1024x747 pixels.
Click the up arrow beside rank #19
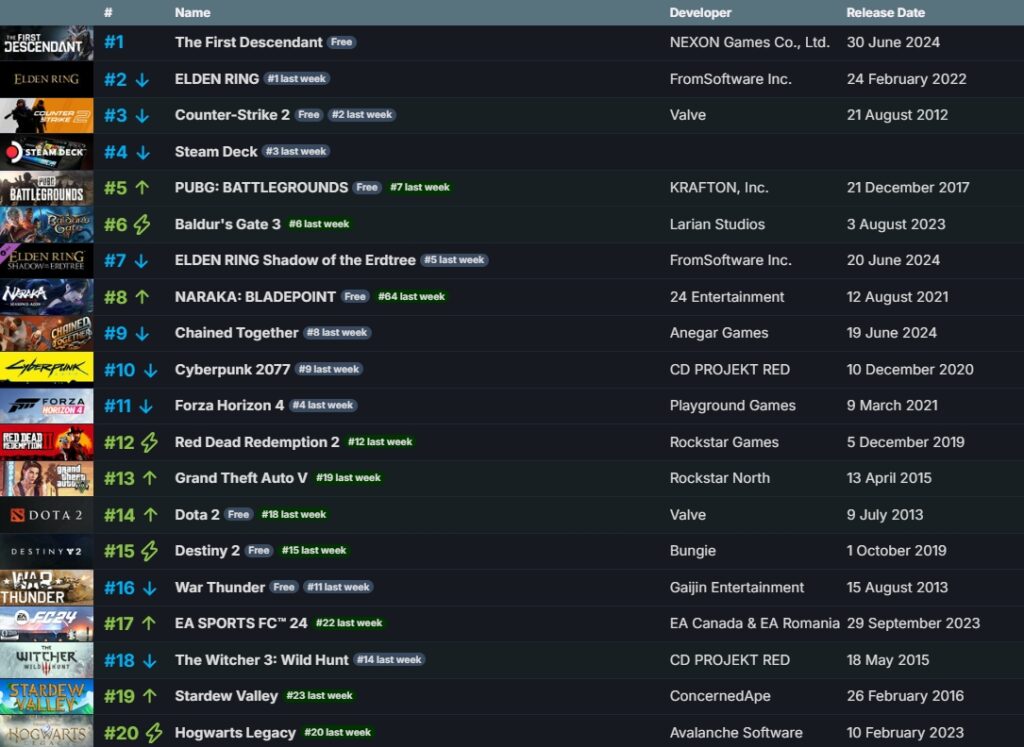point(150,696)
